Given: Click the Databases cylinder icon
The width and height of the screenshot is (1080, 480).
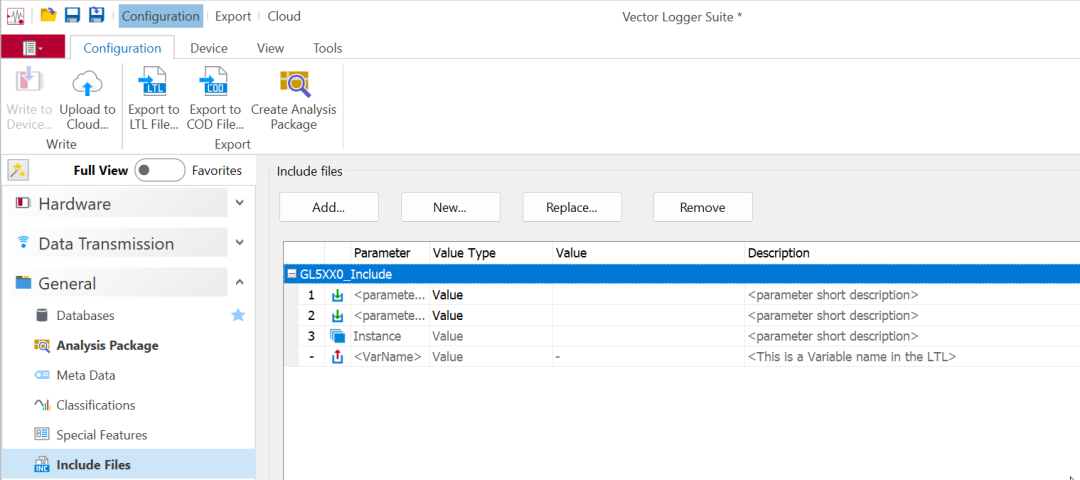Looking at the screenshot, I should tap(42, 315).
